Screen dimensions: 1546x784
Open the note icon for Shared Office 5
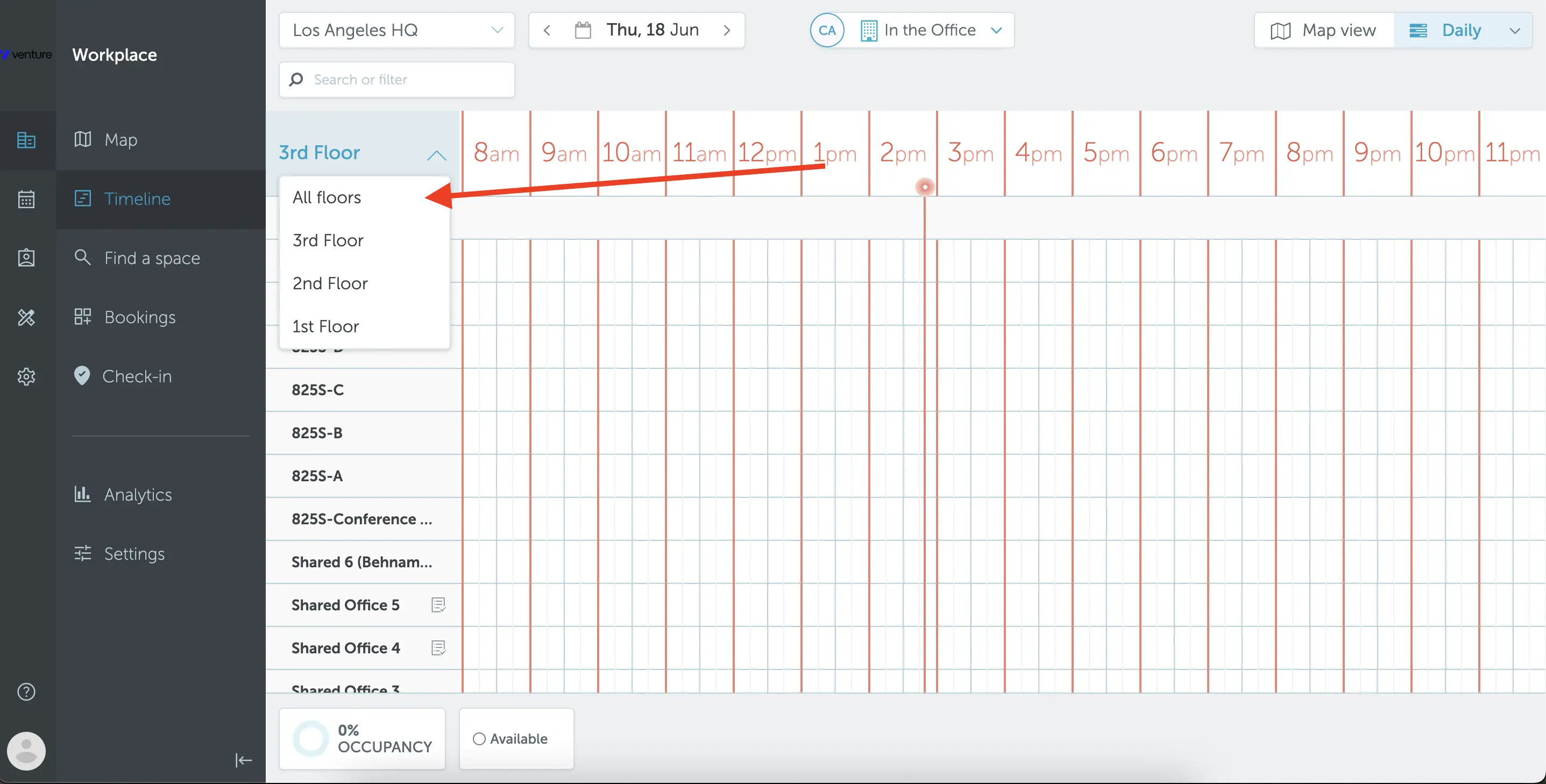click(x=439, y=604)
